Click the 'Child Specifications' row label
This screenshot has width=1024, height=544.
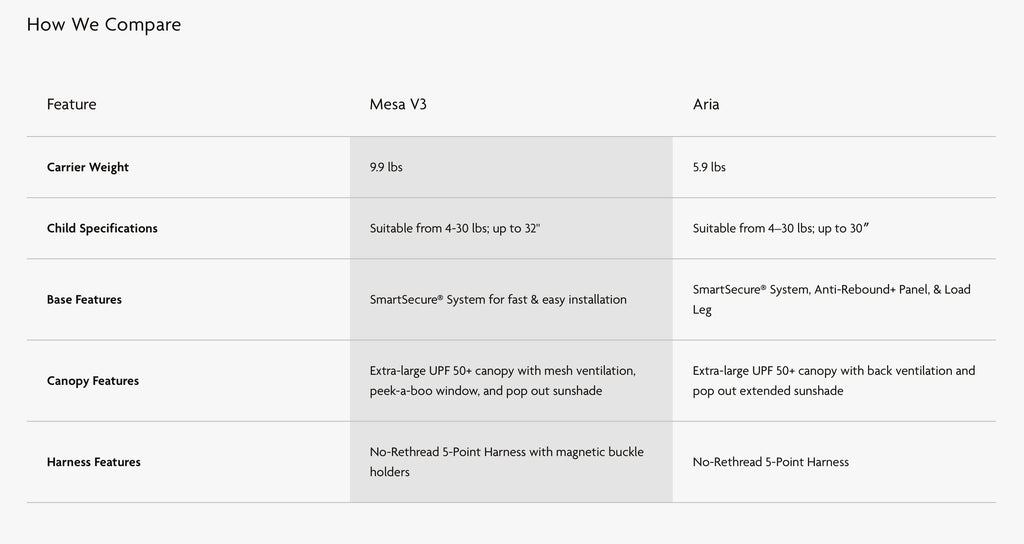[102, 228]
